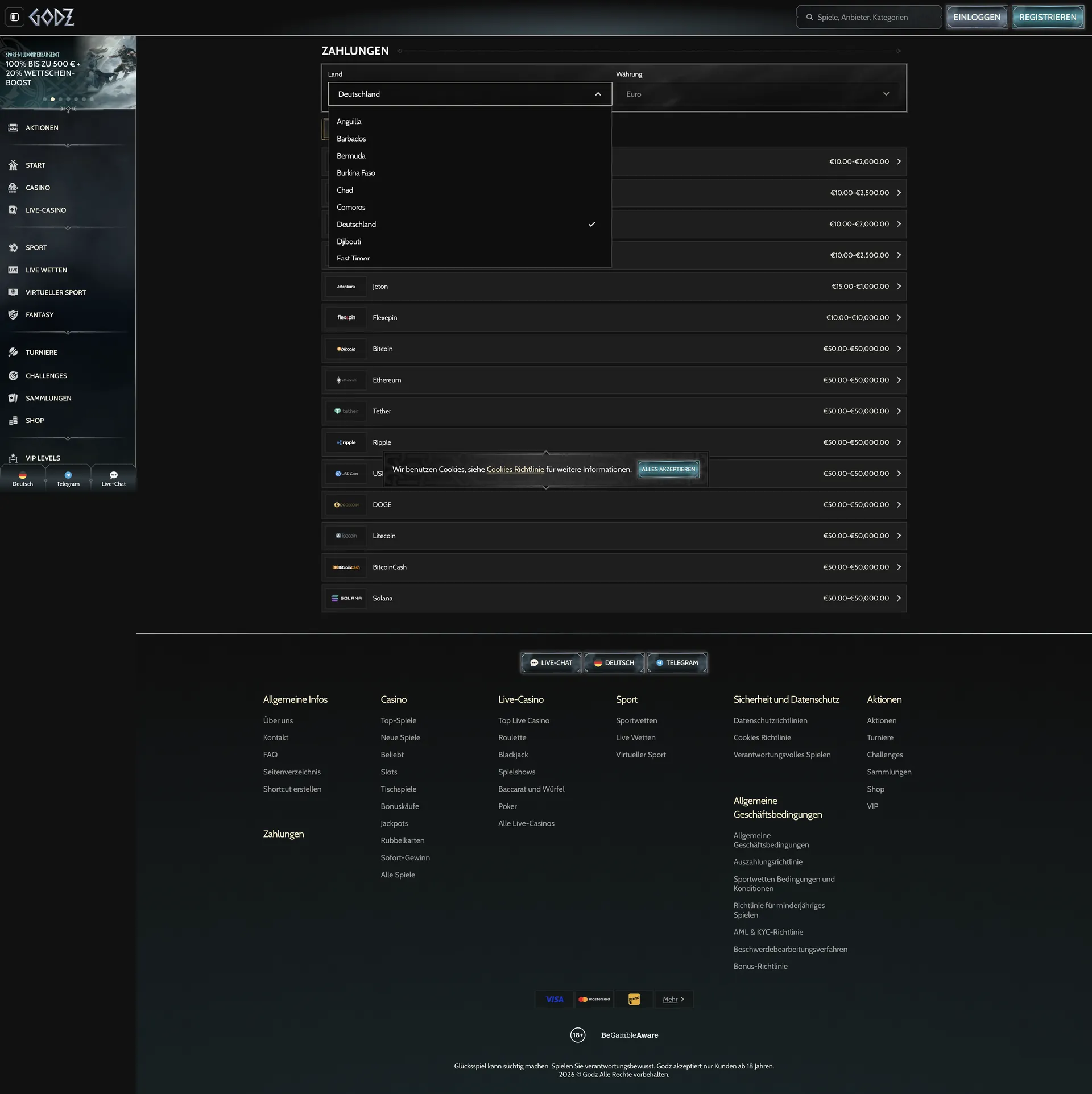Change language via the sidebar Deutsch icon
The width and height of the screenshot is (1092, 1094).
(23, 479)
